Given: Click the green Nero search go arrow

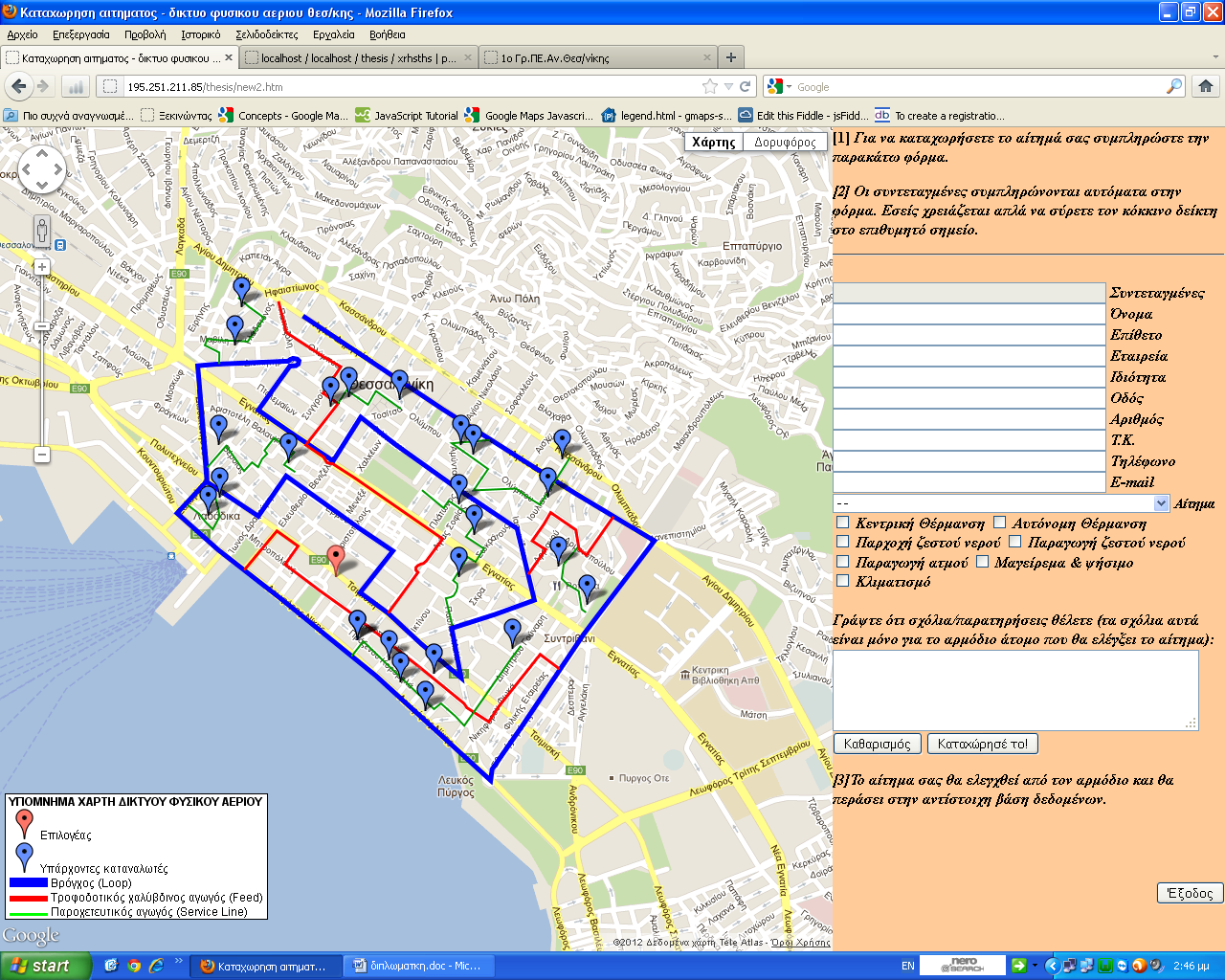Looking at the screenshot, I should (1019, 966).
